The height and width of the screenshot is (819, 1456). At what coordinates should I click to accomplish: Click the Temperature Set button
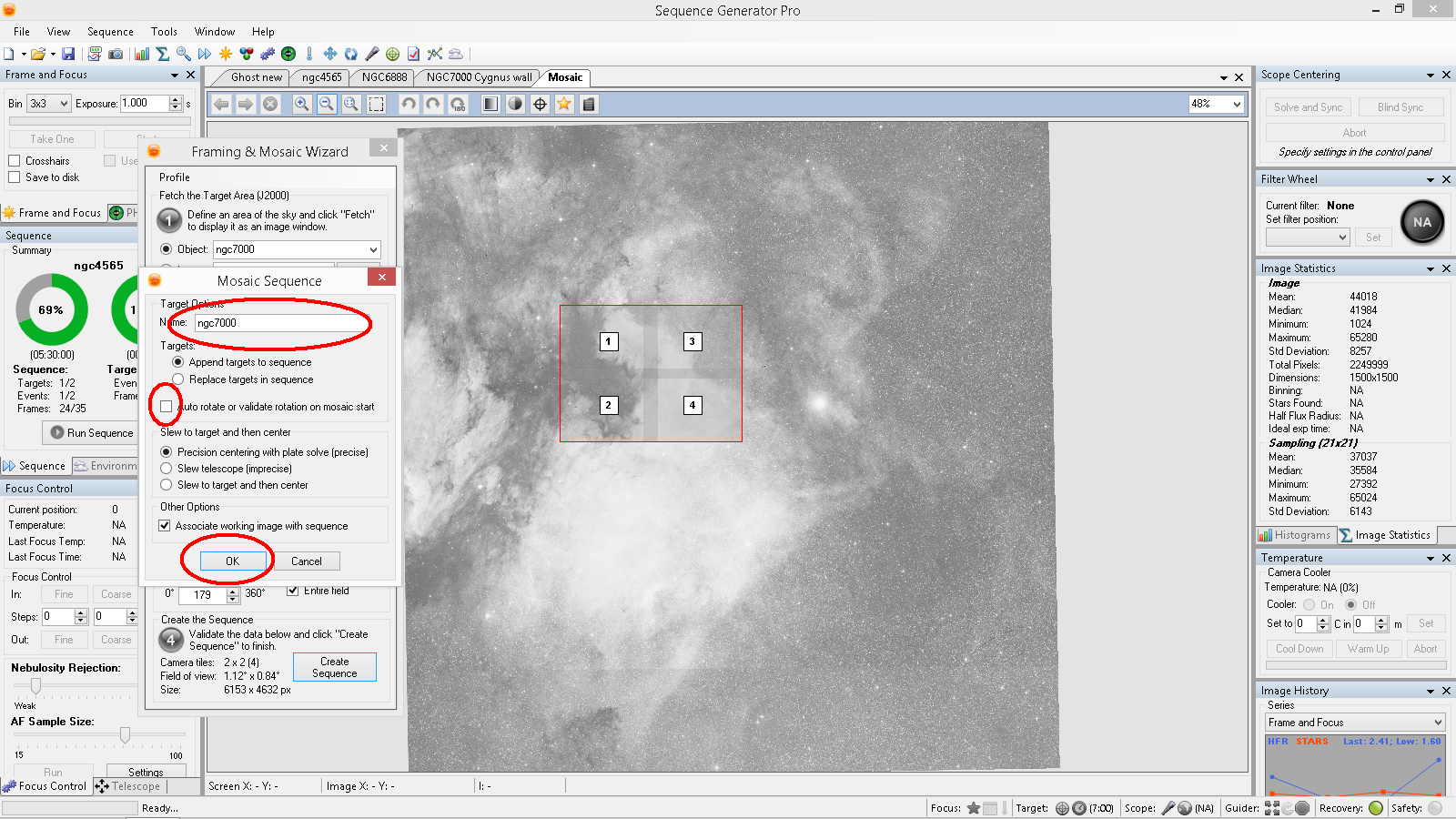click(1426, 623)
